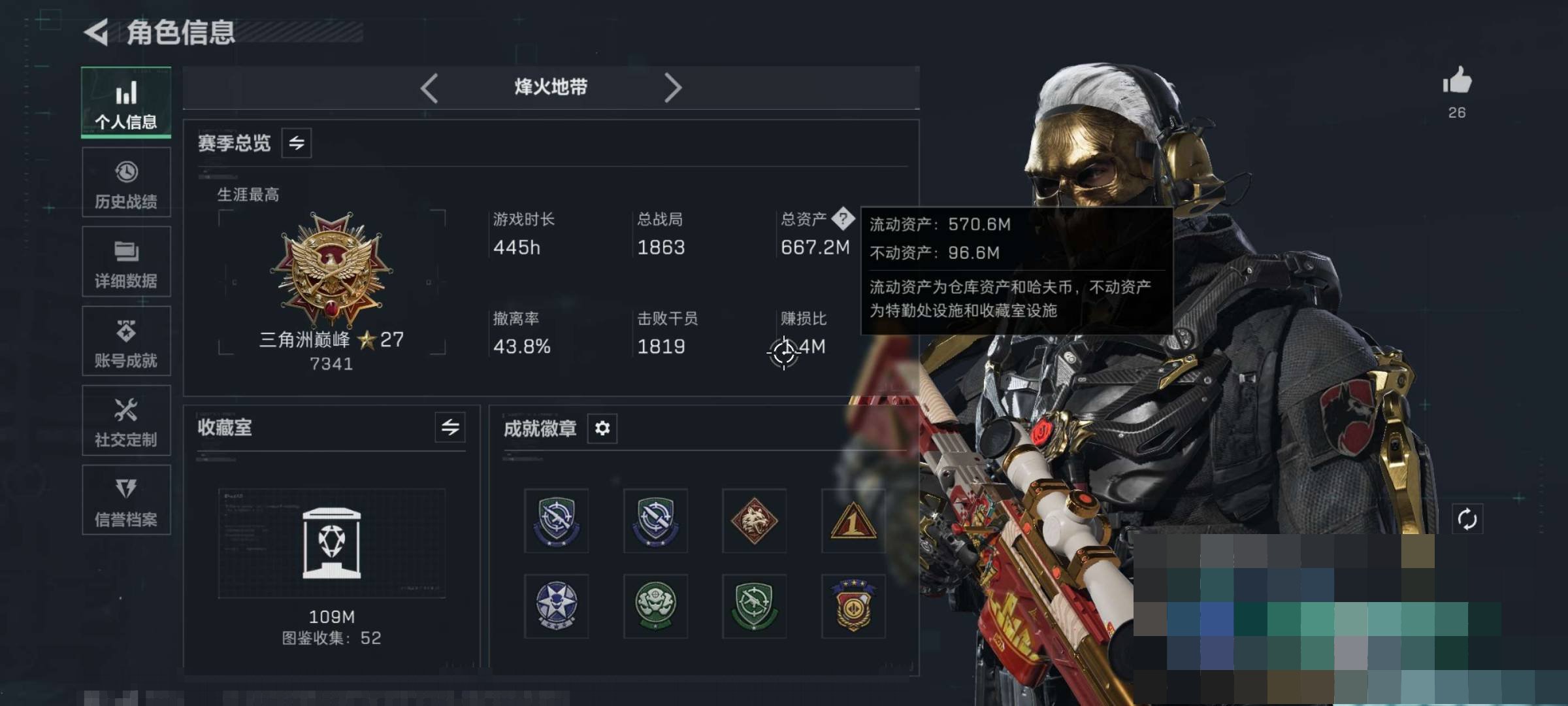
Task: Select the number 1 triangle badge
Action: click(853, 521)
